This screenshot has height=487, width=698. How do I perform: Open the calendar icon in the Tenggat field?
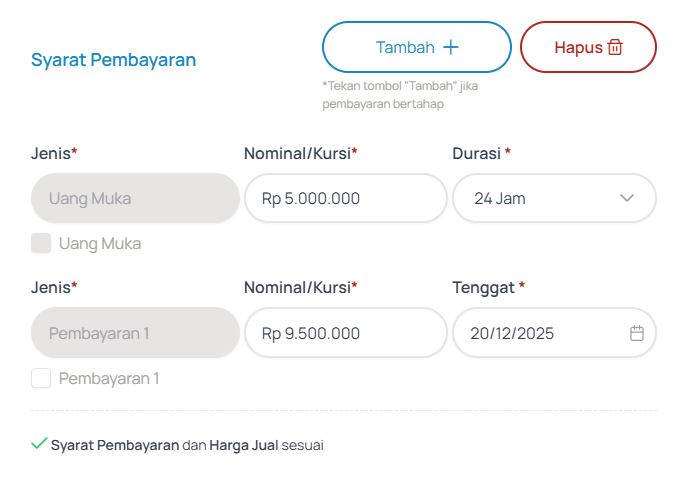pos(637,333)
